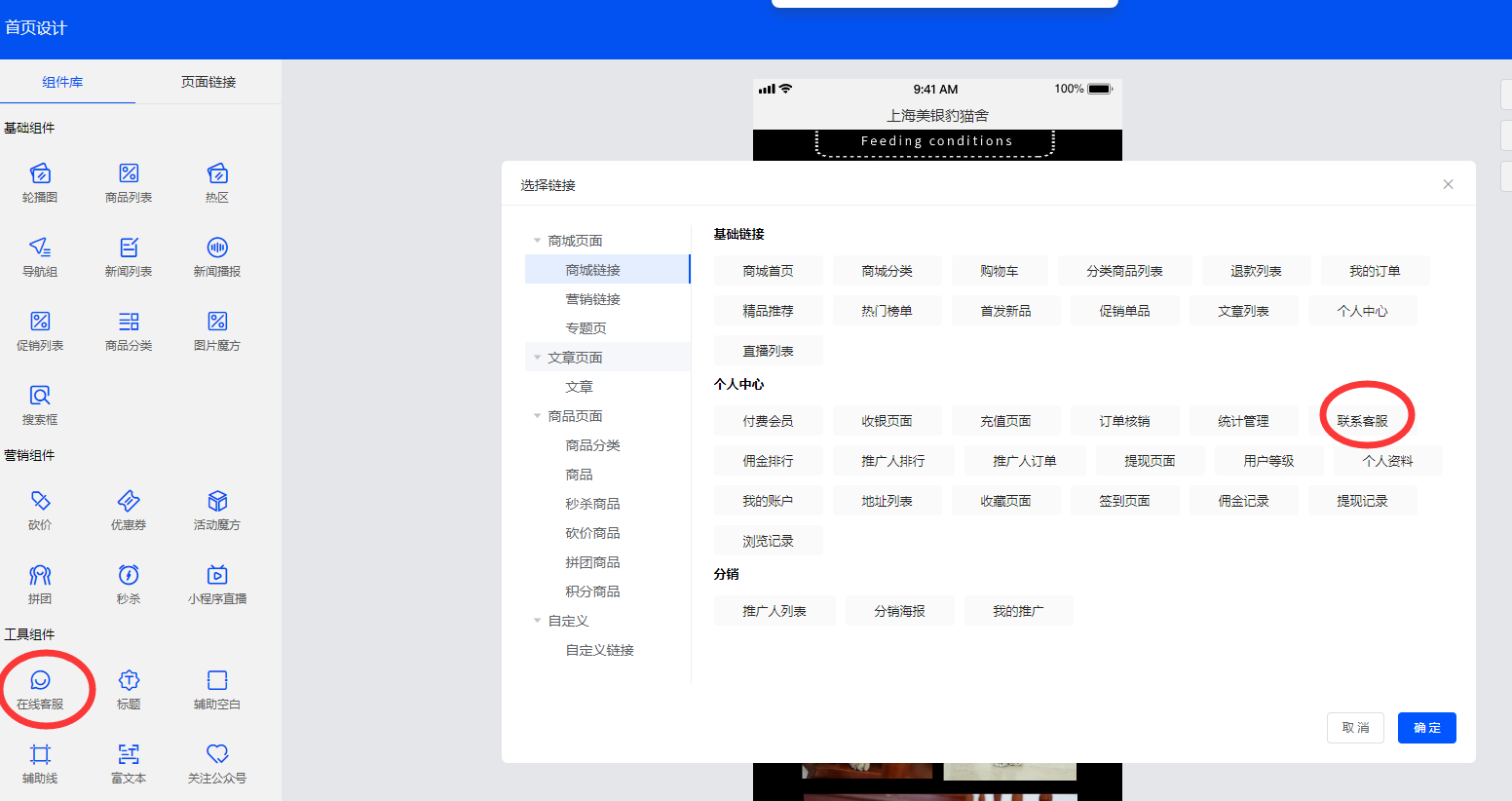This screenshot has height=801, width=1512.
Task: Choose the 分销海报 link button
Action: (899, 611)
